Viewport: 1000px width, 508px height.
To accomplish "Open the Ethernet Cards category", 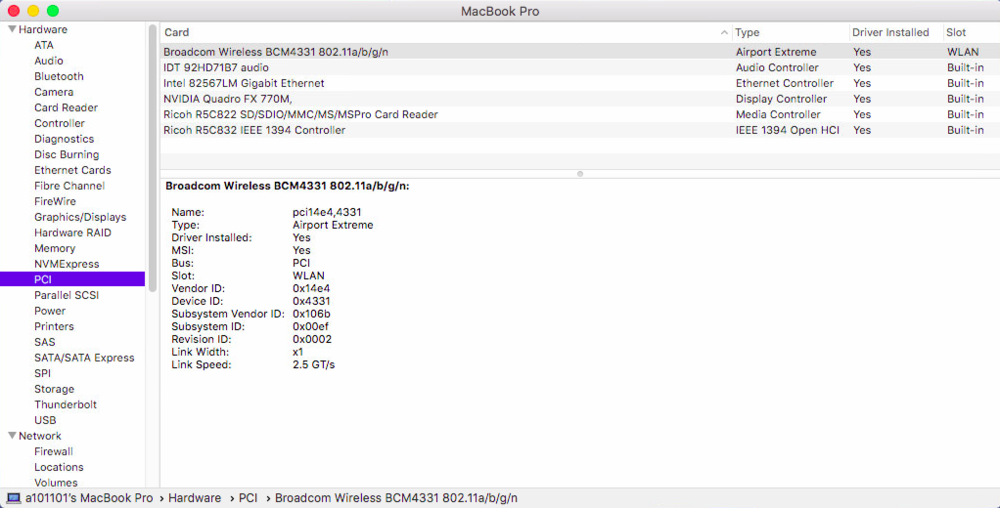I will click(x=73, y=170).
